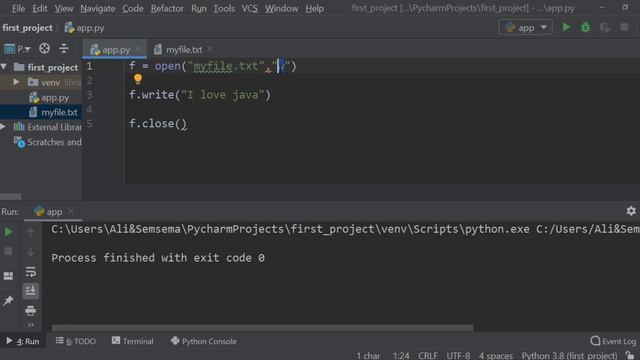Image resolution: width=640 pixels, height=360 pixels.
Task: Toggle scroll to end in console
Action: [31, 291]
